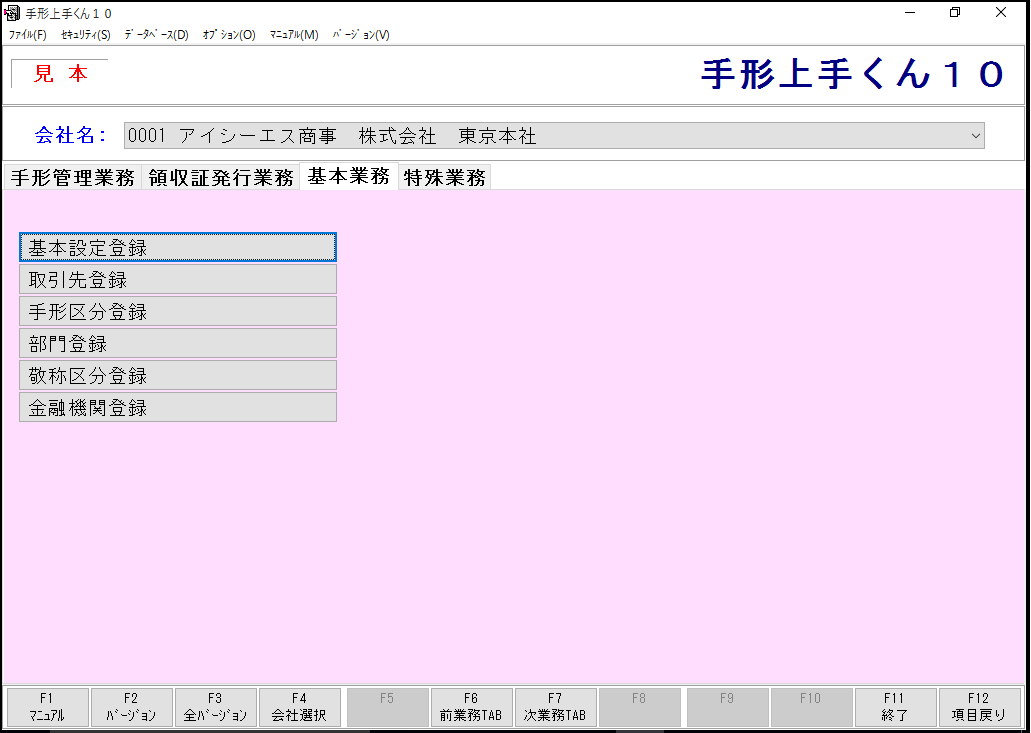Switch to 手形管理業務 tab
Screen dimensions: 1031x733
[72, 177]
